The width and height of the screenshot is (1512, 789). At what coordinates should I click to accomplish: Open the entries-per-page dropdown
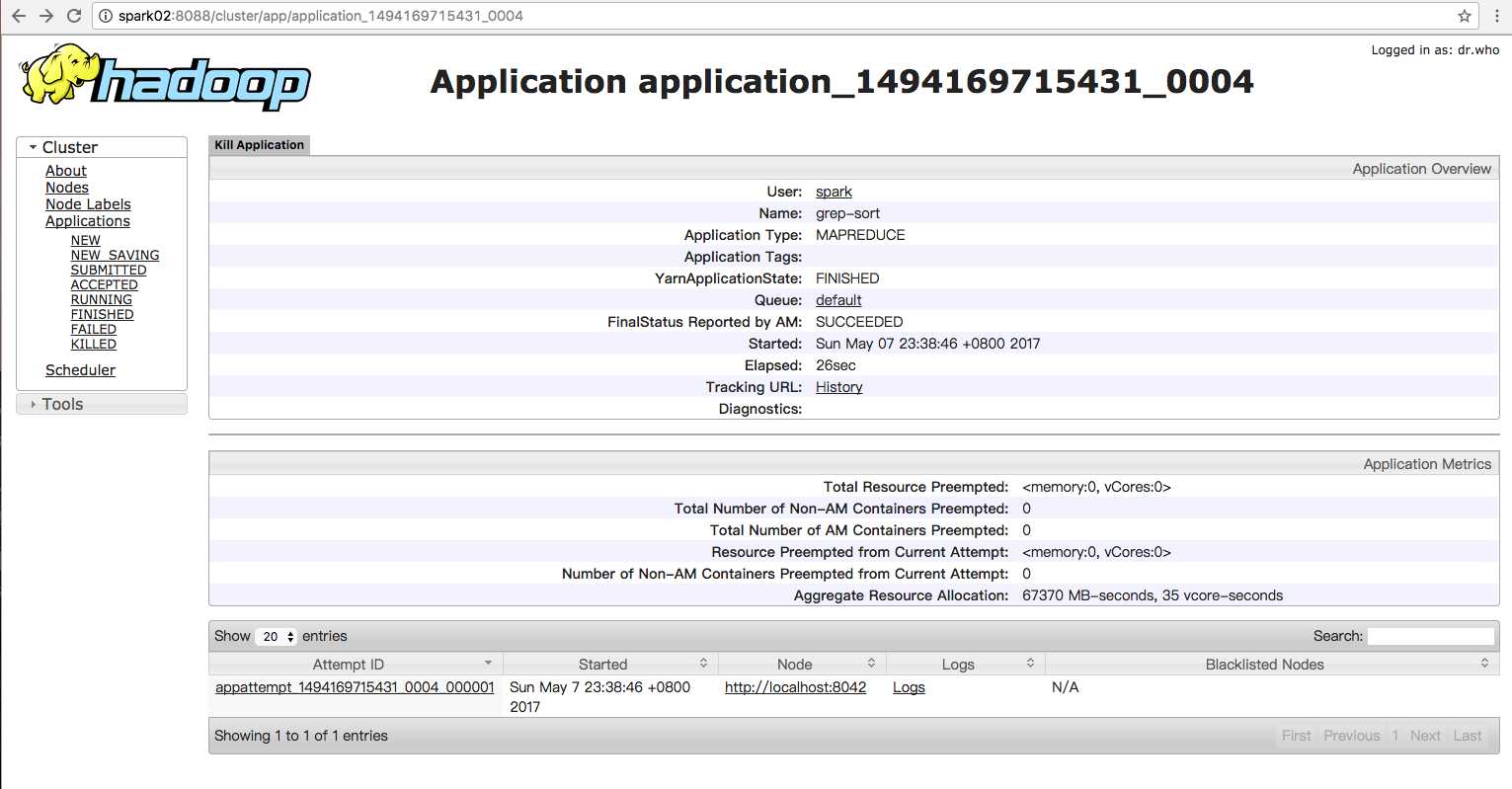tap(277, 637)
